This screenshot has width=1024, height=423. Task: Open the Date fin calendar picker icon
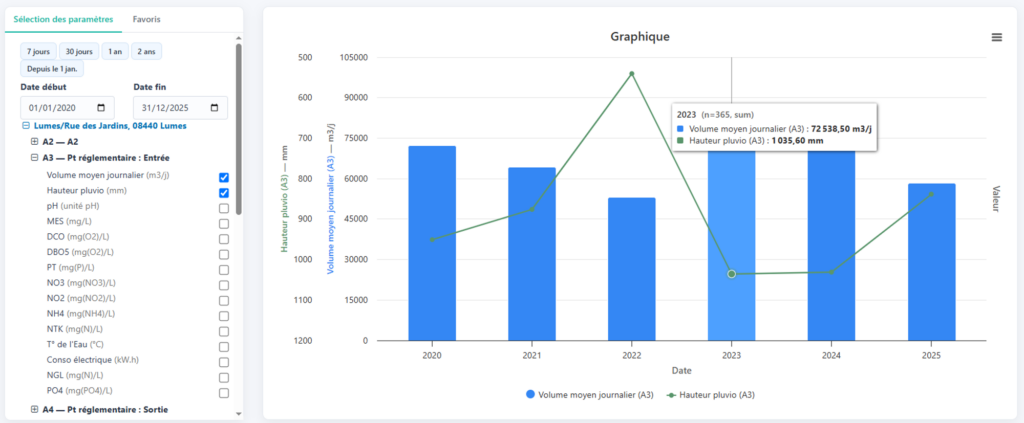pos(214,108)
